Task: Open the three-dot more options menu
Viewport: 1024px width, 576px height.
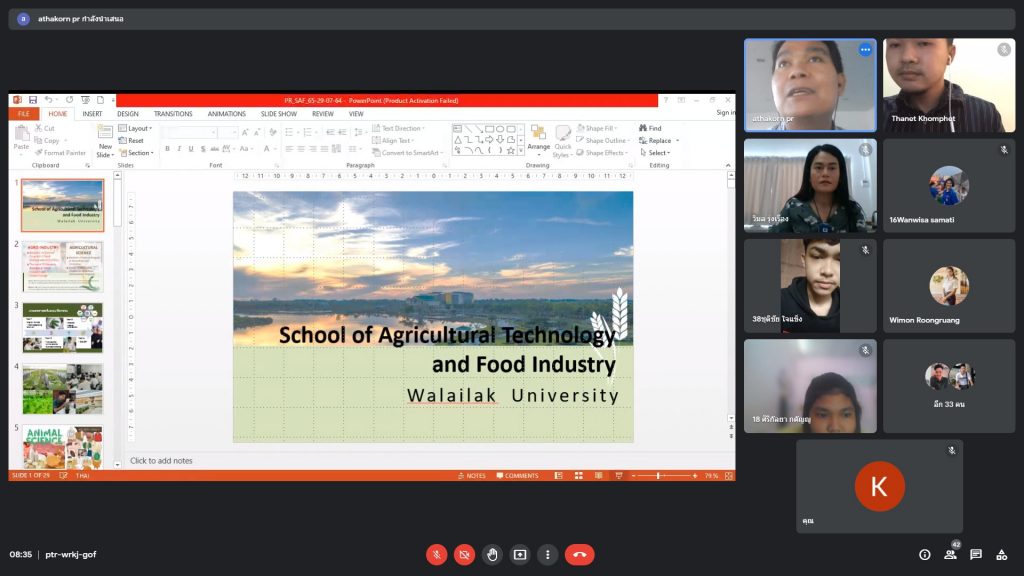Action: [547, 554]
